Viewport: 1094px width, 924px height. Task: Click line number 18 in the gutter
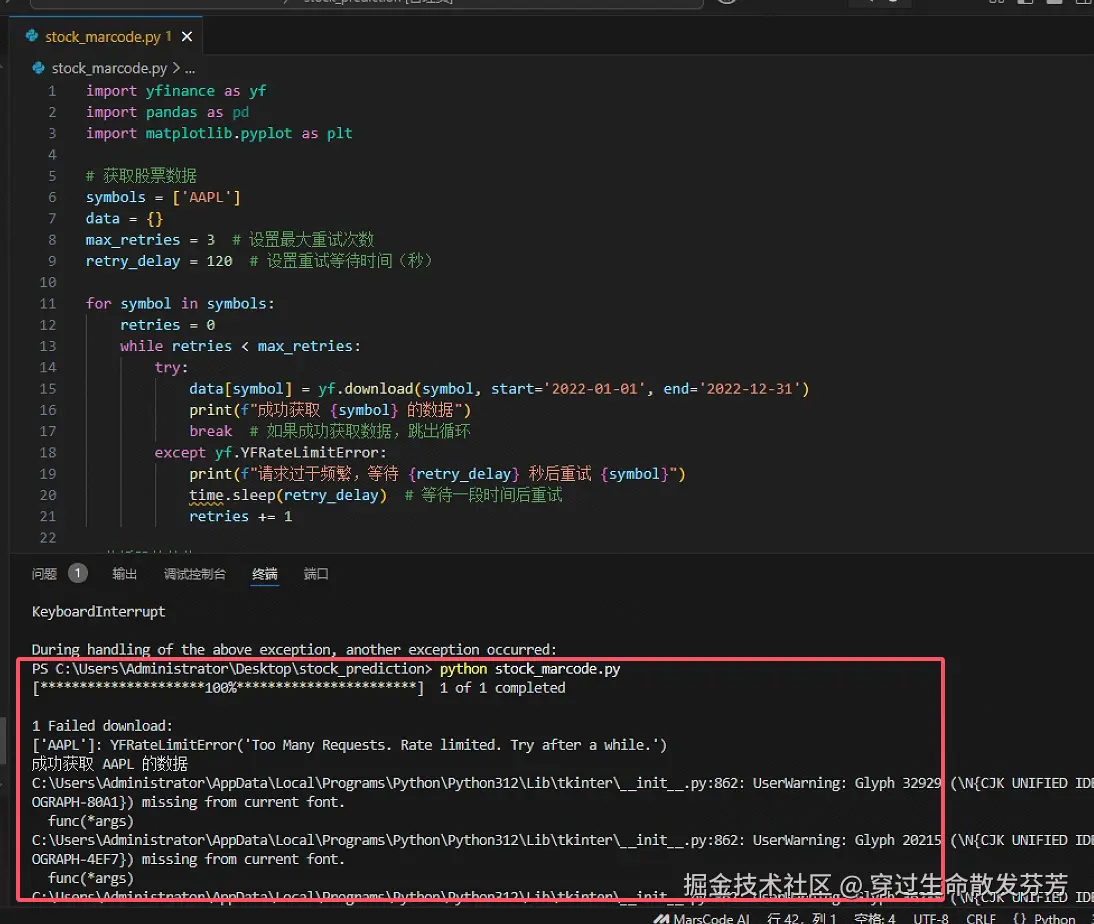[47, 452]
